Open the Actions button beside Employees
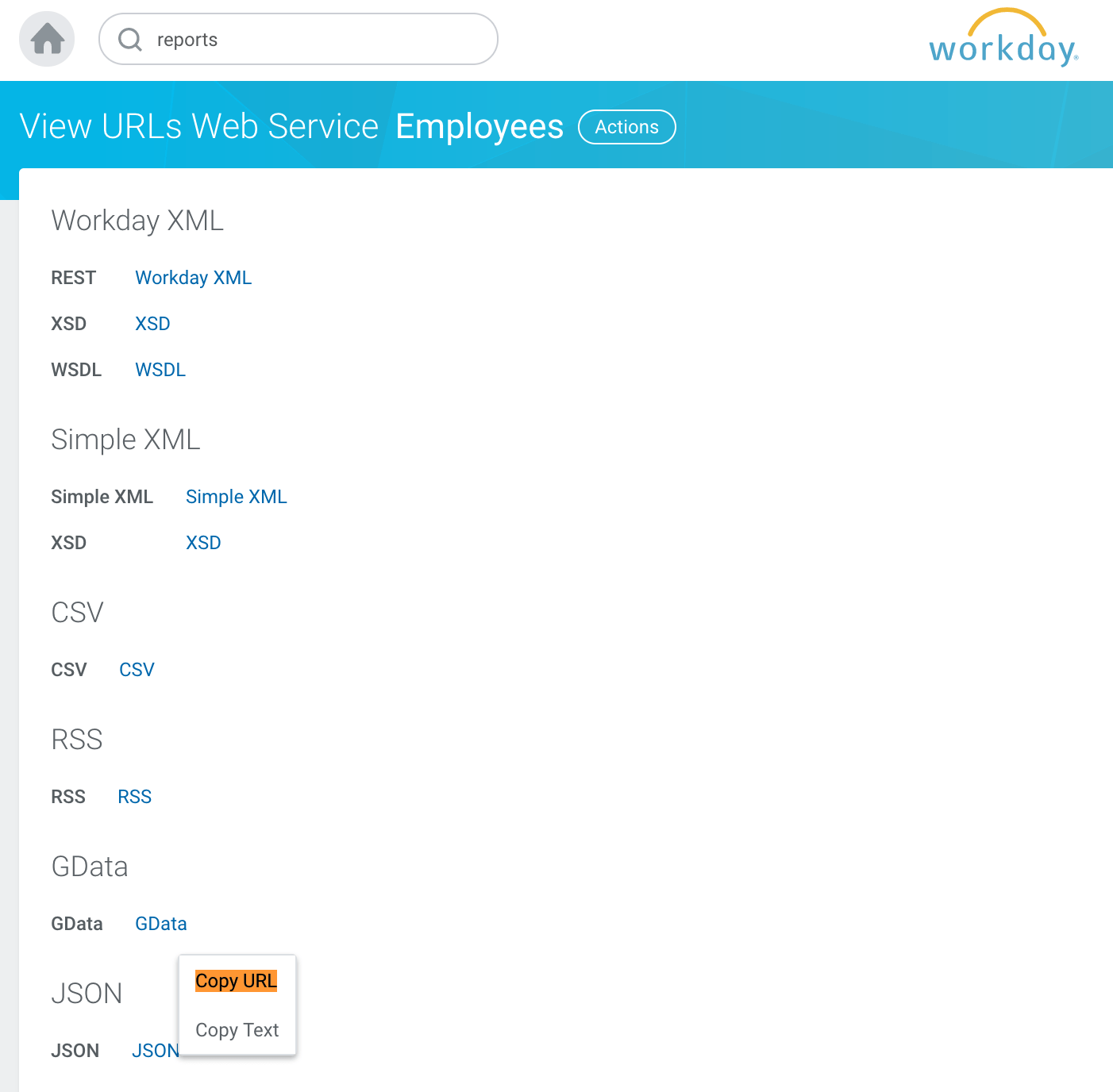This screenshot has height=1092, width=1113. pyautogui.click(x=626, y=127)
